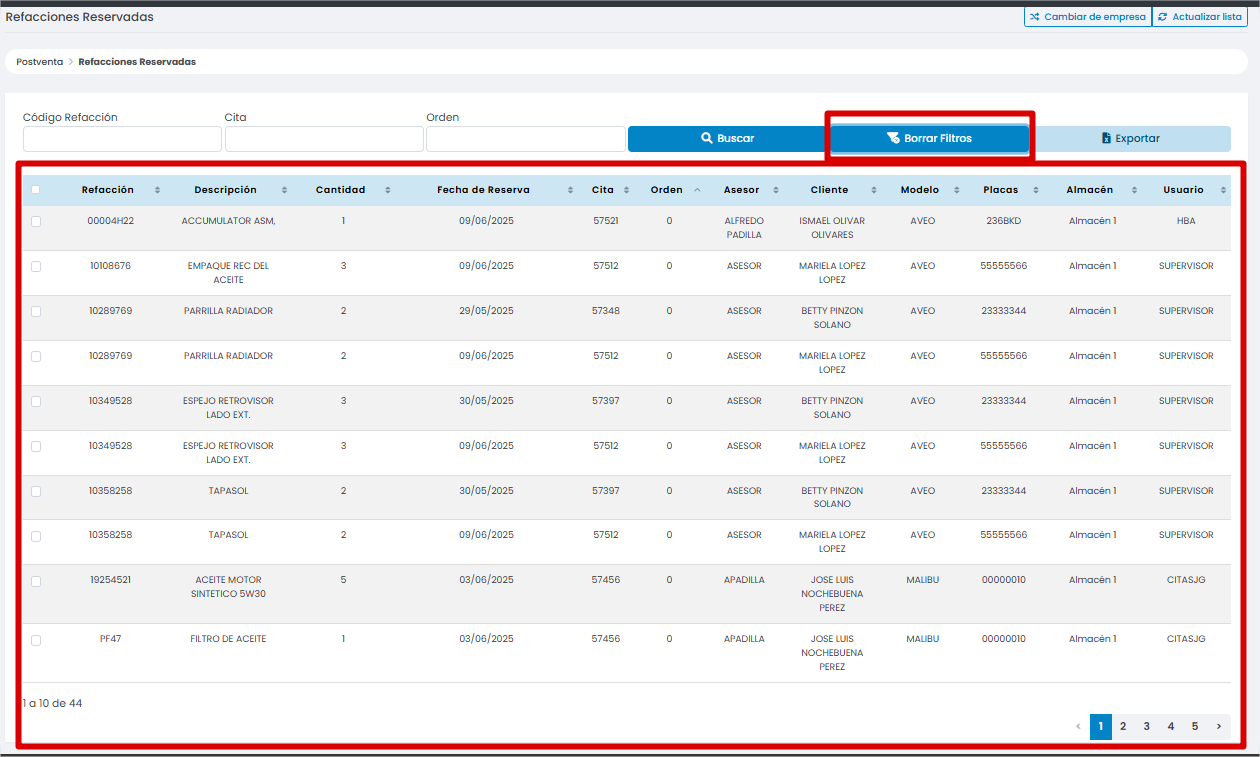Go to pagination page 3
Screen dimensions: 1260x757
coord(1147,727)
